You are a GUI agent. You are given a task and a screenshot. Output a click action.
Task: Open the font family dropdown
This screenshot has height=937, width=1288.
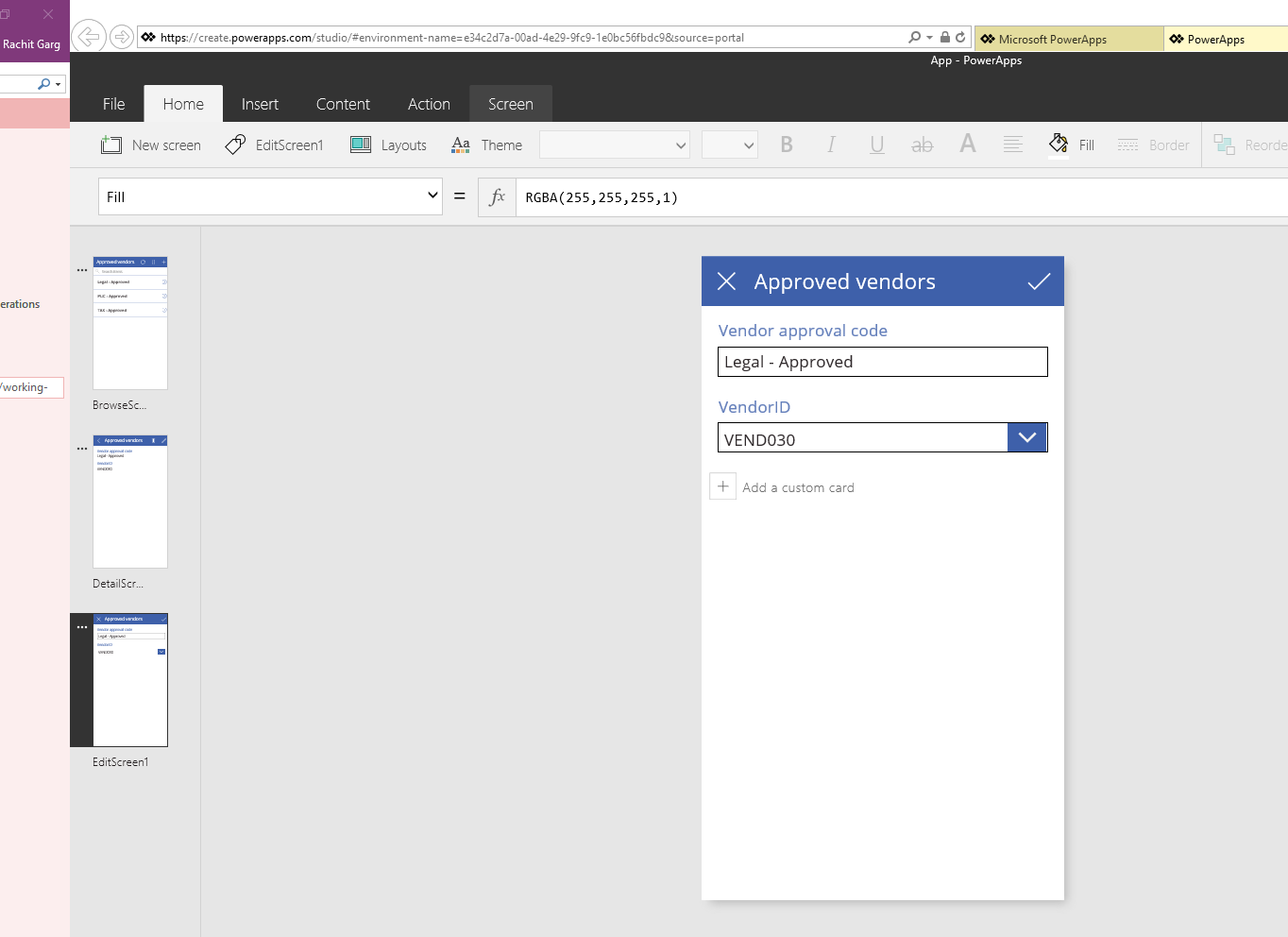[x=614, y=145]
